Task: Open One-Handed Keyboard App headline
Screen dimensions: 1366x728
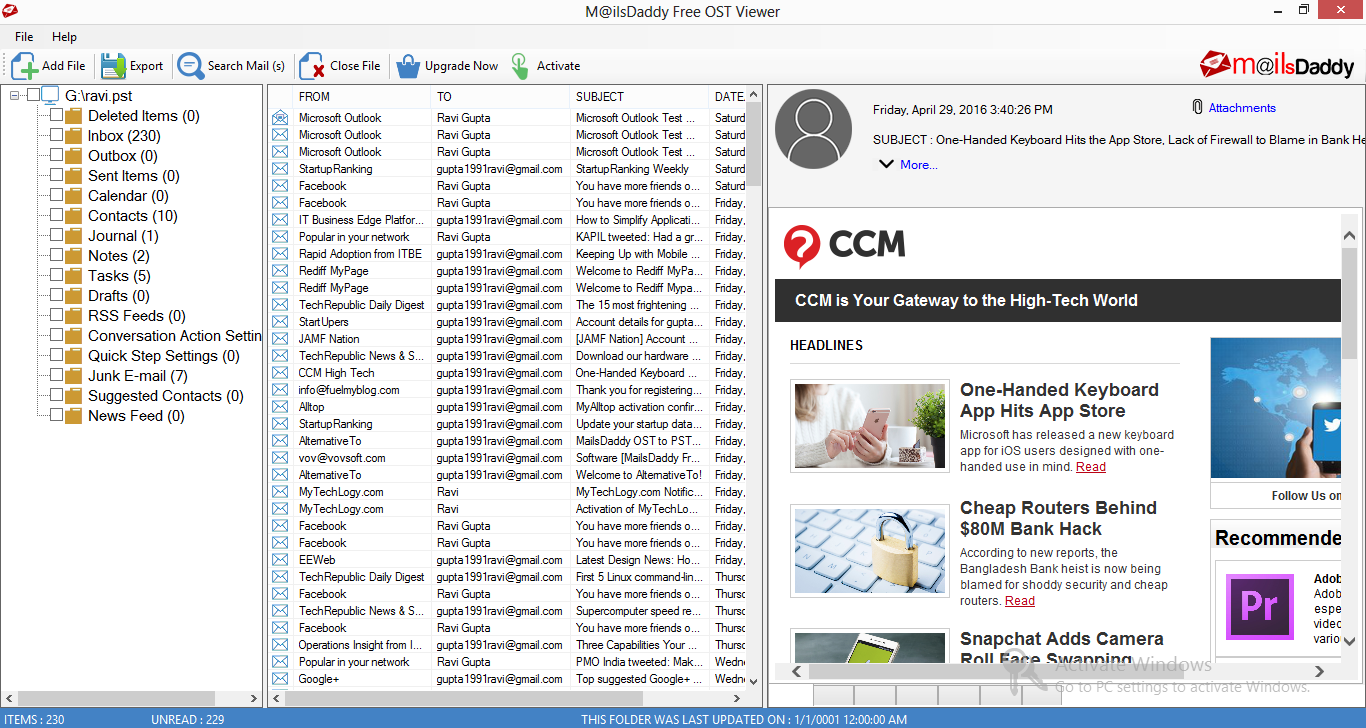Action: tap(1059, 400)
